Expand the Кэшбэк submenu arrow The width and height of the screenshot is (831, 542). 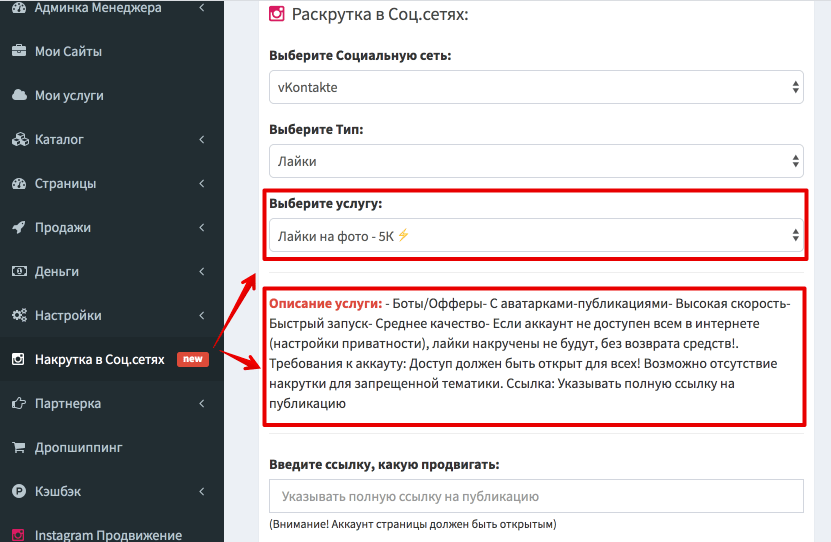(x=202, y=491)
